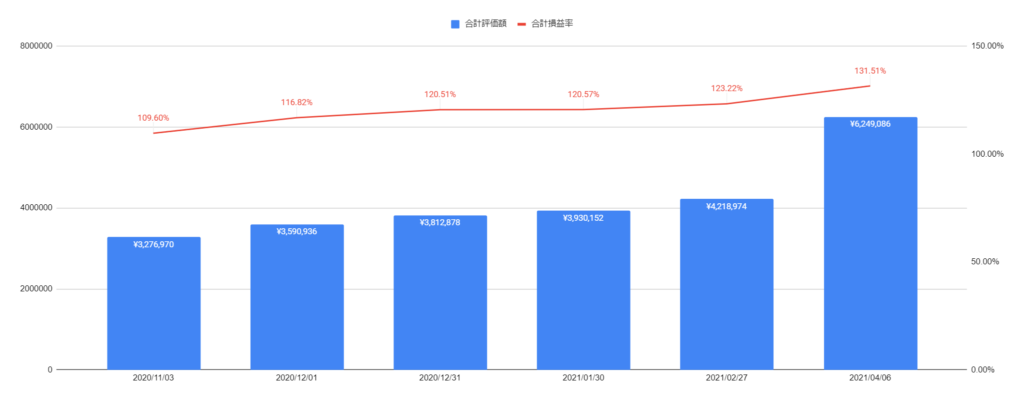Click the 2020/12/01 date axis label
Image resolution: width=1024 pixels, height=402 pixels.
(297, 378)
